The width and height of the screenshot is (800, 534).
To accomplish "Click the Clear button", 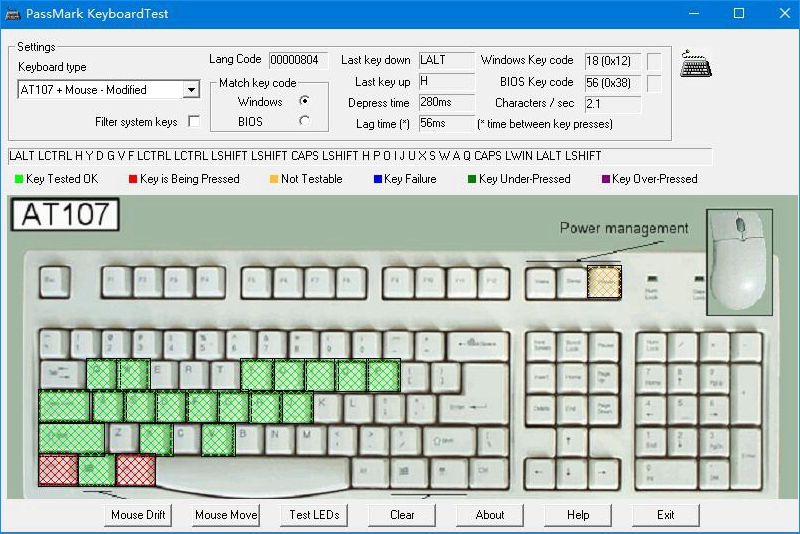I will point(402,515).
